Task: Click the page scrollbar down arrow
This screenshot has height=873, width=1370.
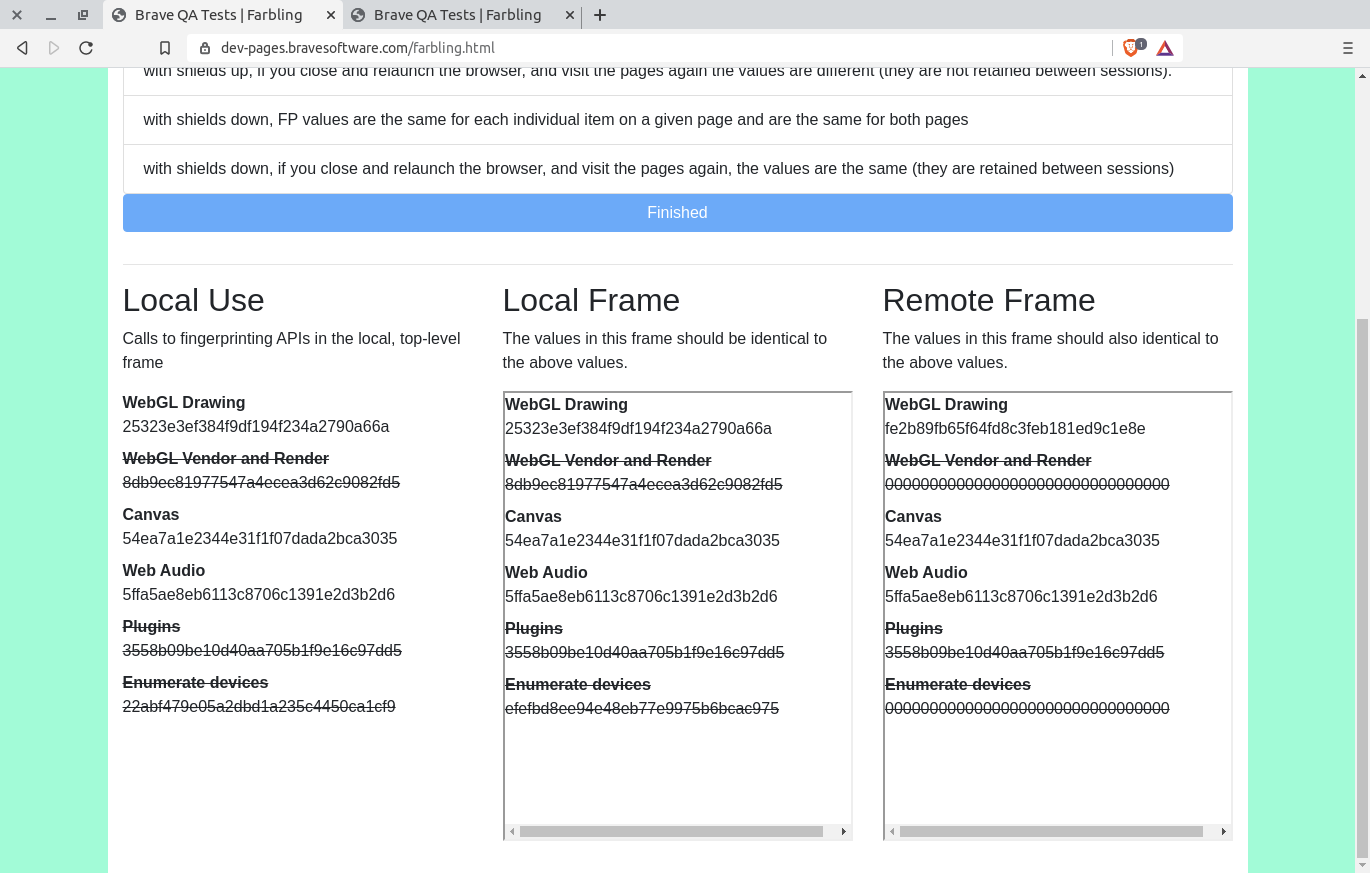Action: (1362, 866)
